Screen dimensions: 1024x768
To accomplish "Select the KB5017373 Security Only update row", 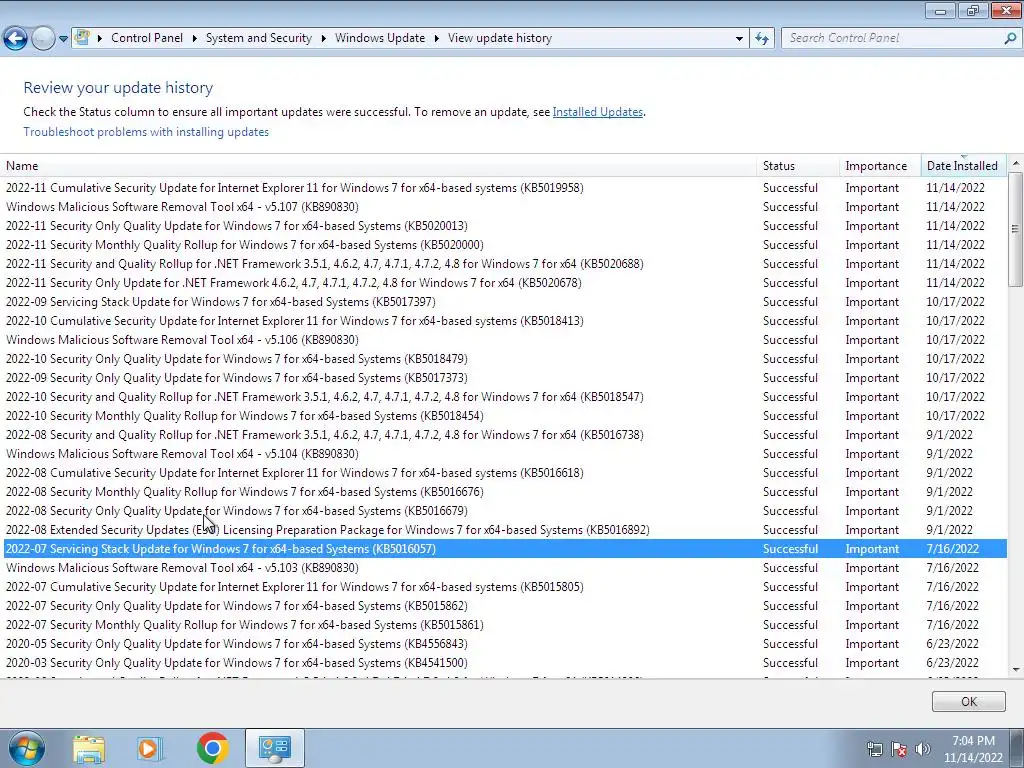I will [504, 377].
